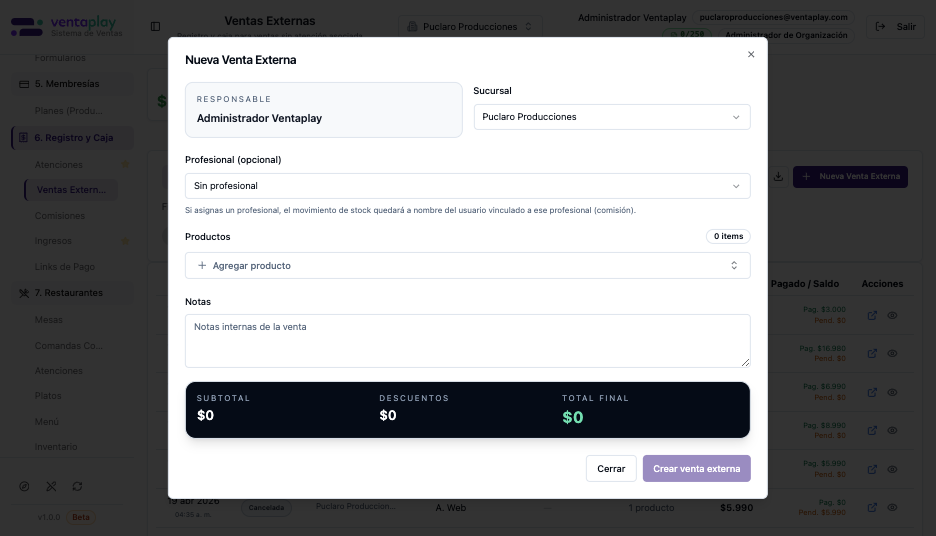Click Crear venta externa button
The height and width of the screenshot is (536, 936).
coord(697,469)
